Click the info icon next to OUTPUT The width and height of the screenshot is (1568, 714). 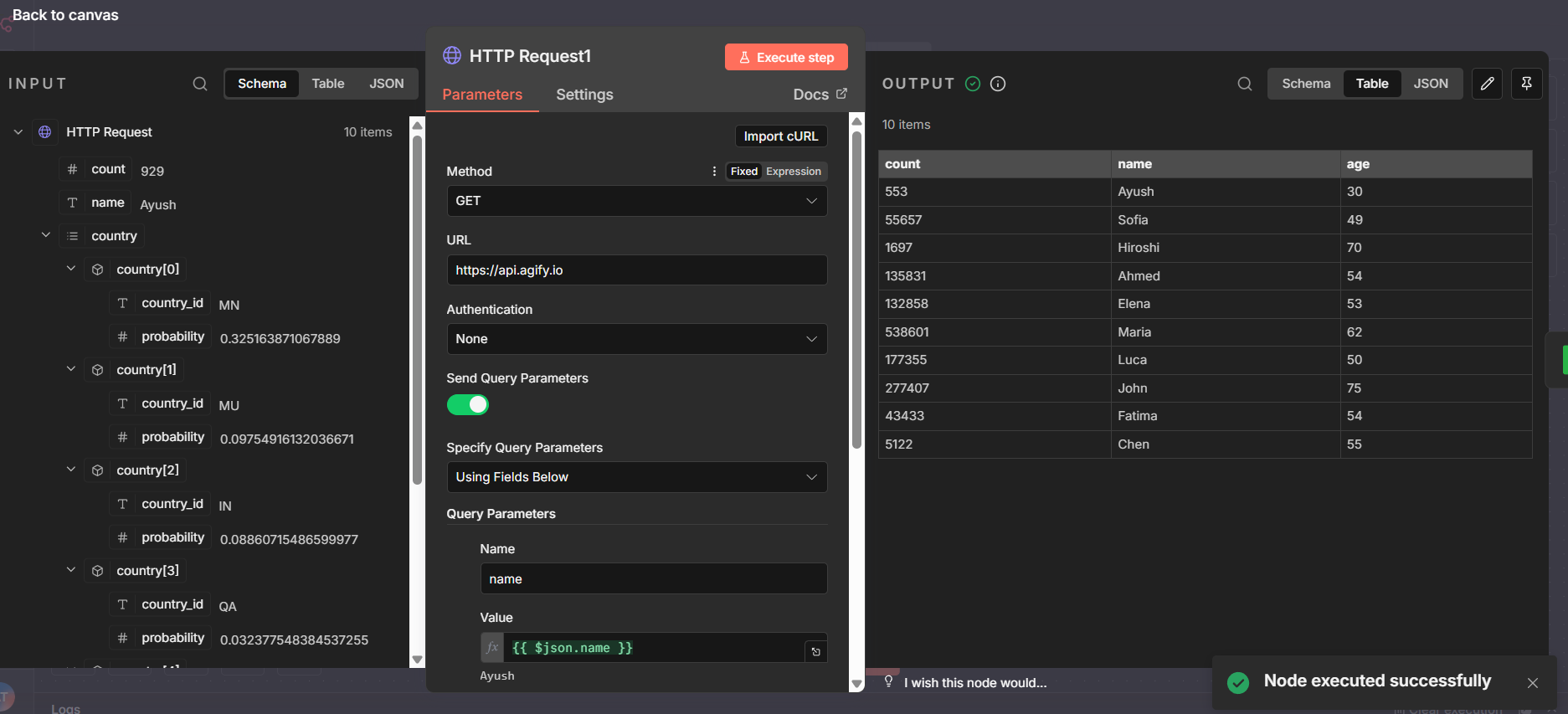tap(998, 84)
